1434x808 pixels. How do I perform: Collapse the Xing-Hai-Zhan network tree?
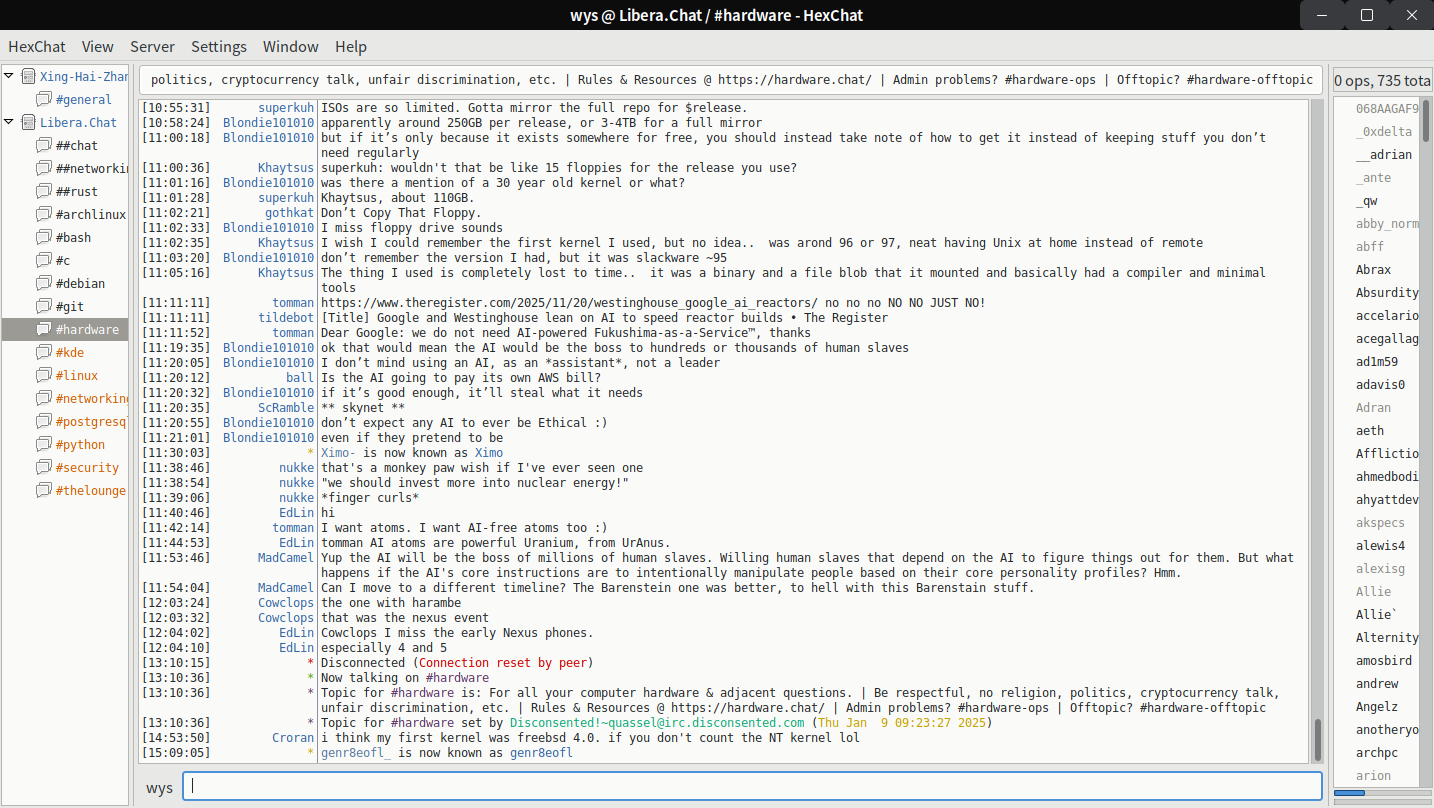(x=10, y=76)
